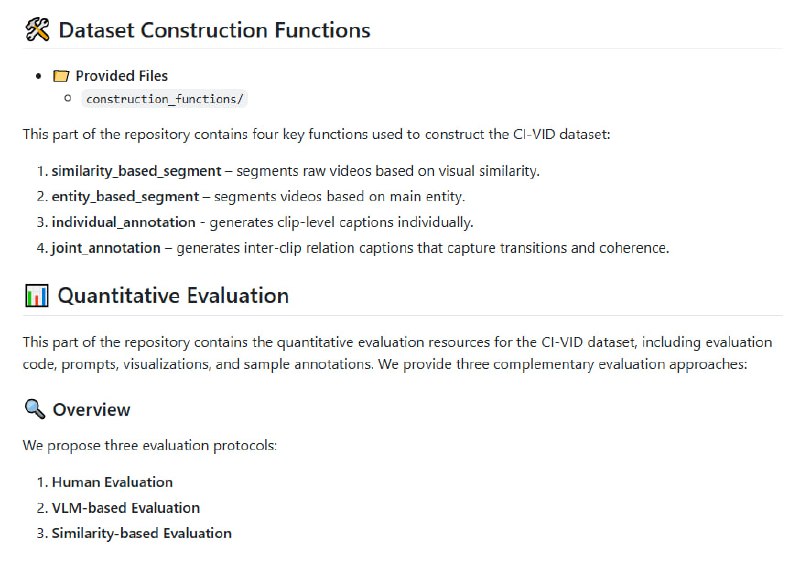Click the Human Evaluation list item
This screenshot has width=800, height=563.
tap(112, 482)
